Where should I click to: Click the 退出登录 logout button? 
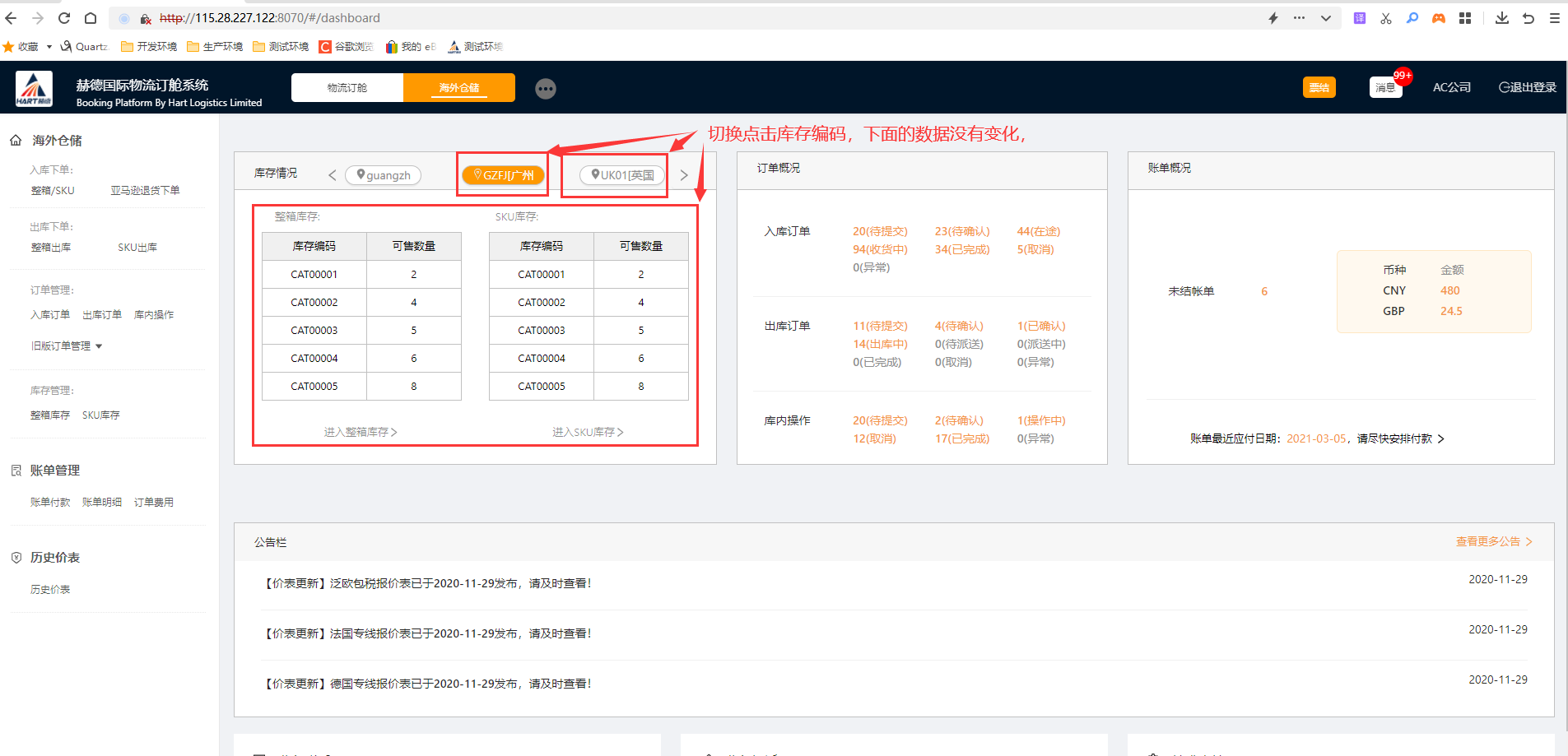pyautogui.click(x=1527, y=87)
